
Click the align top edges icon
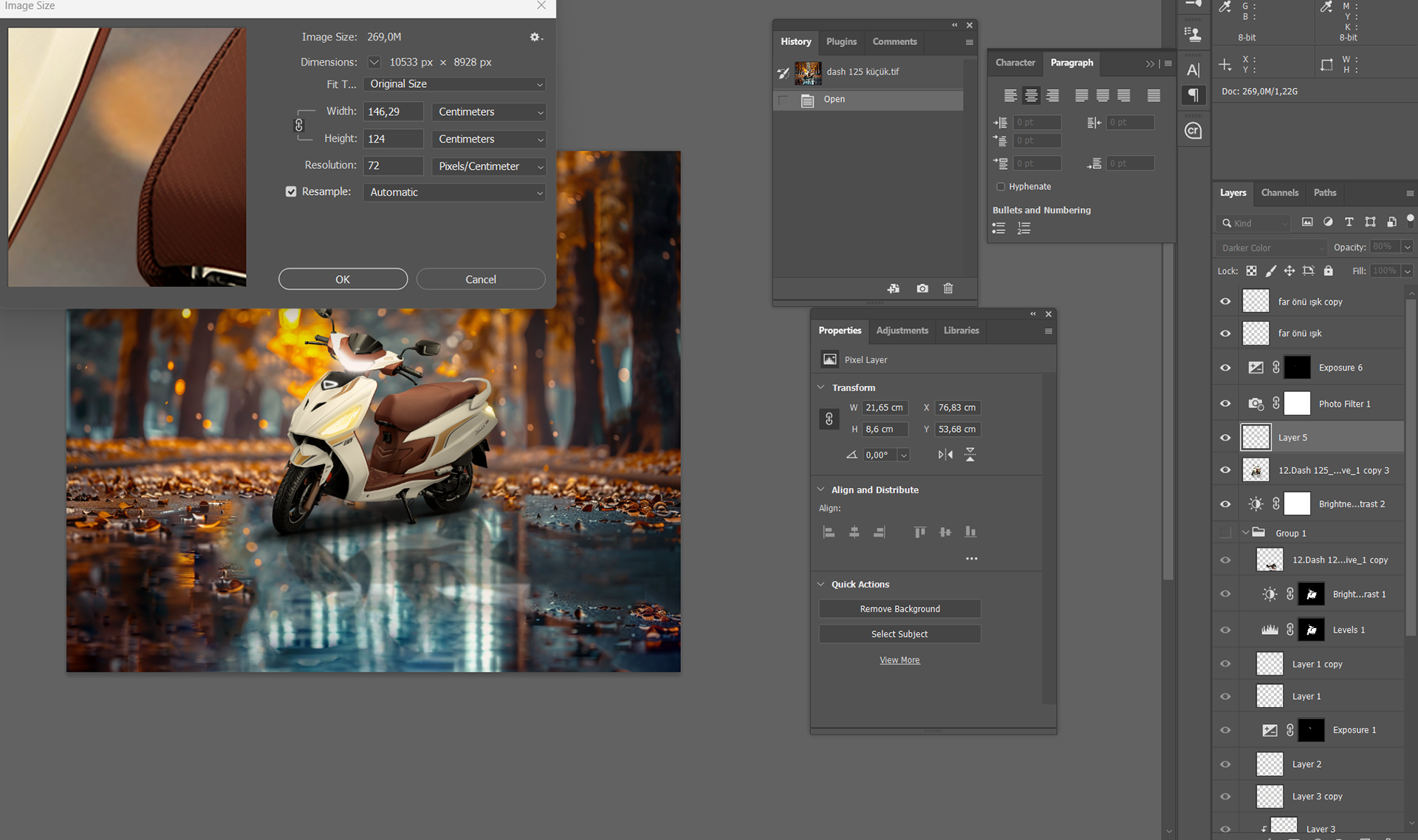[919, 532]
